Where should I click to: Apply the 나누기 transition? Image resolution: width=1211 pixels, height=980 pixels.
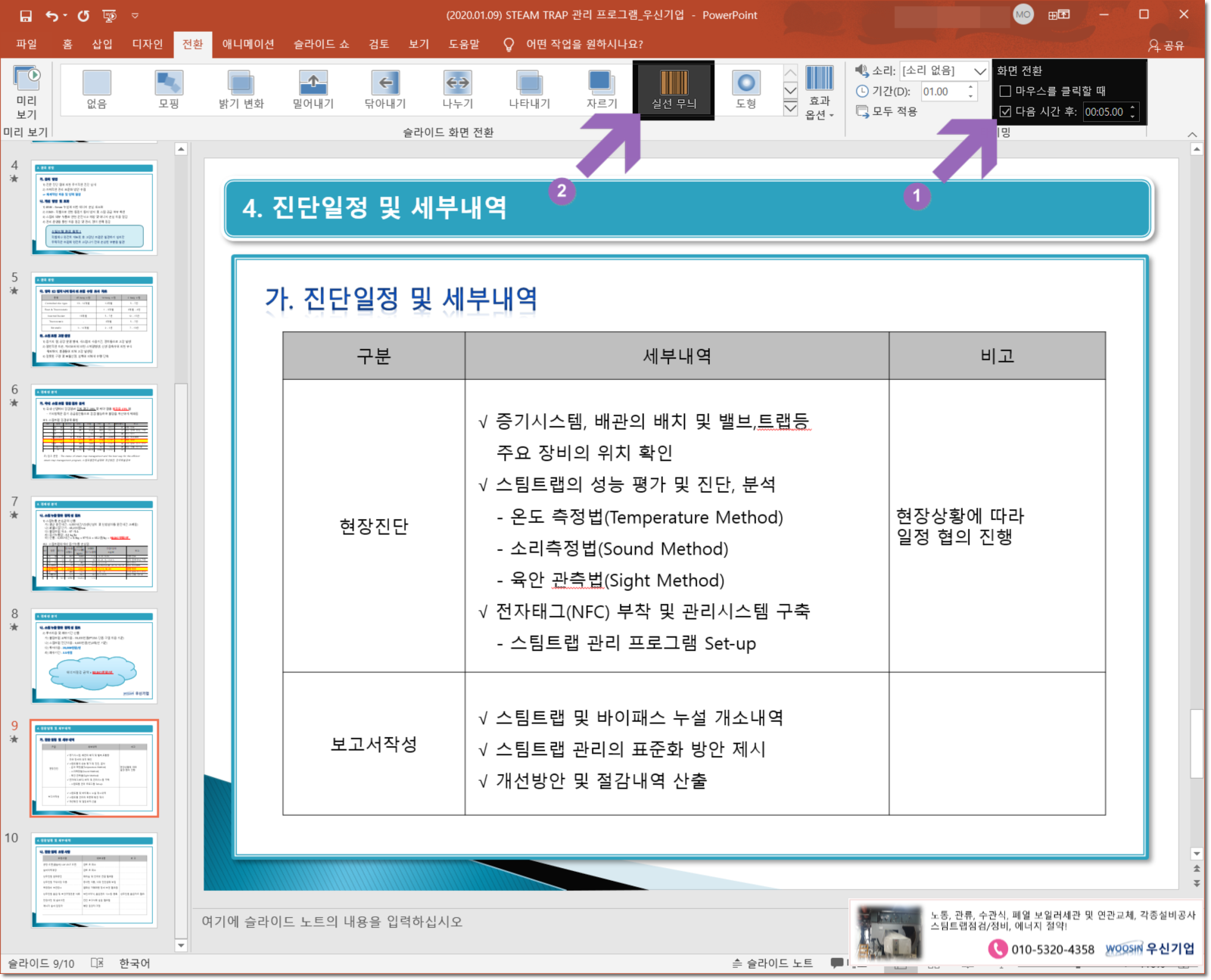click(x=457, y=89)
